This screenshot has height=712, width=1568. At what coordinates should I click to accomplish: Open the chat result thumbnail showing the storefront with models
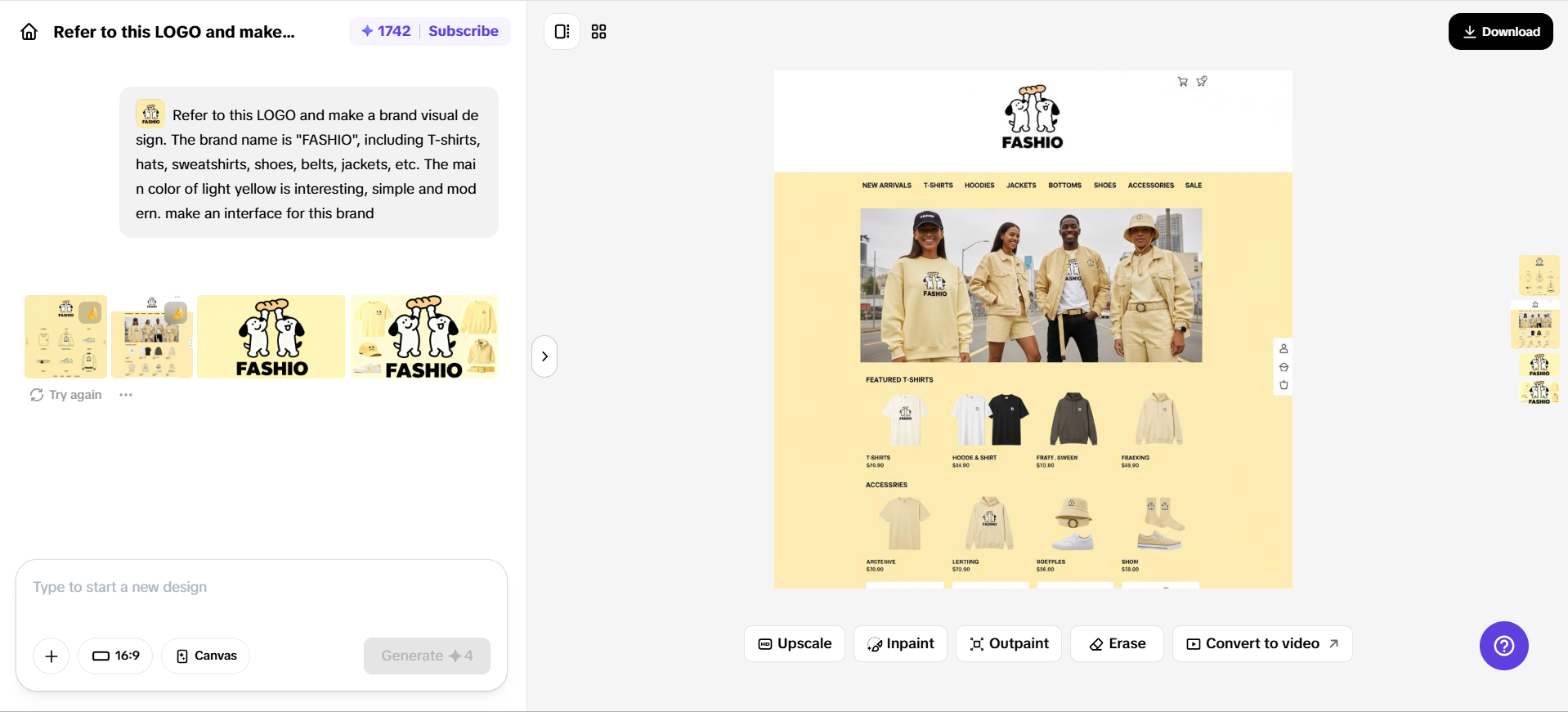[152, 337]
